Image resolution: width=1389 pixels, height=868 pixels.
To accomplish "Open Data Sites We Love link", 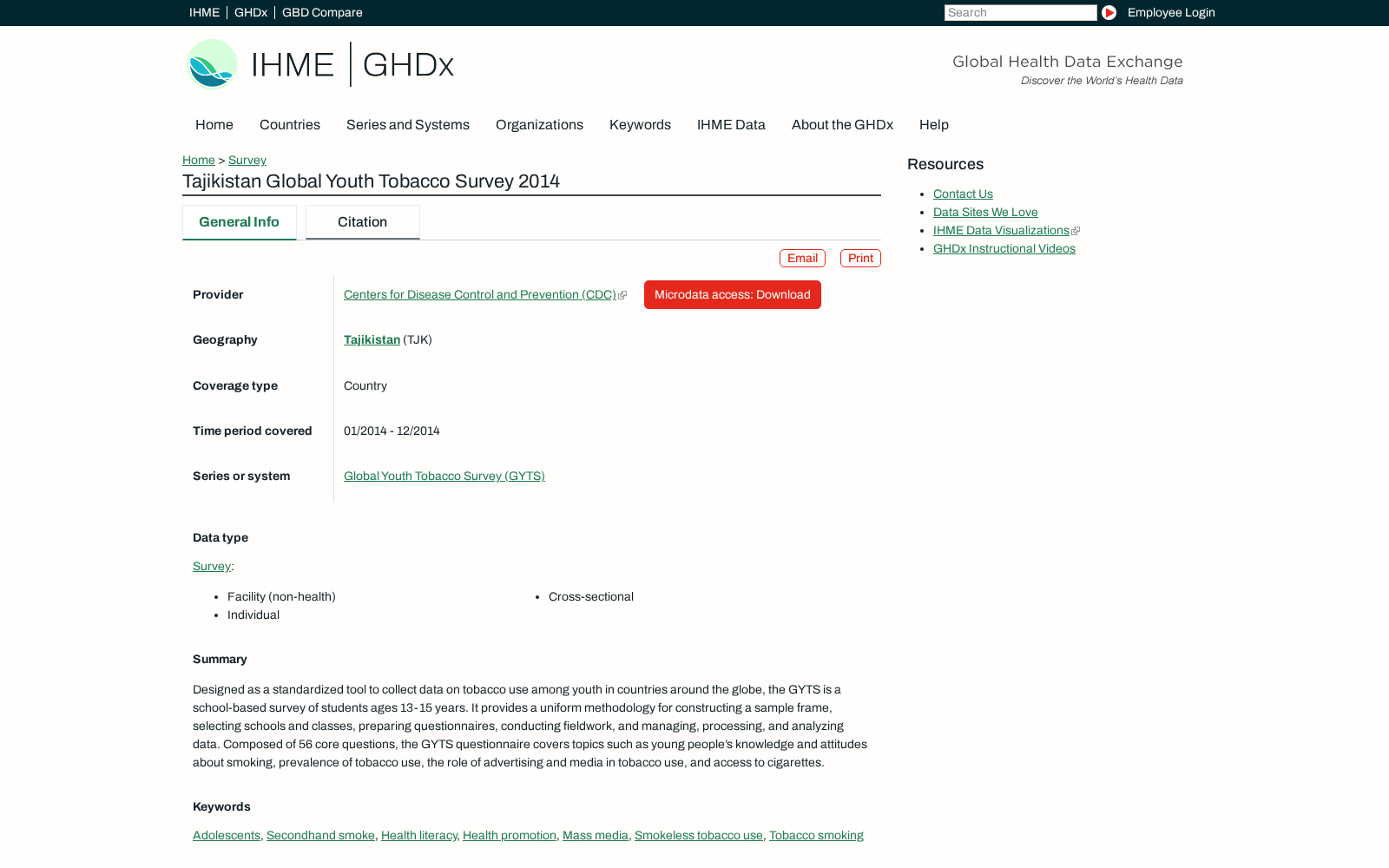I will click(985, 212).
